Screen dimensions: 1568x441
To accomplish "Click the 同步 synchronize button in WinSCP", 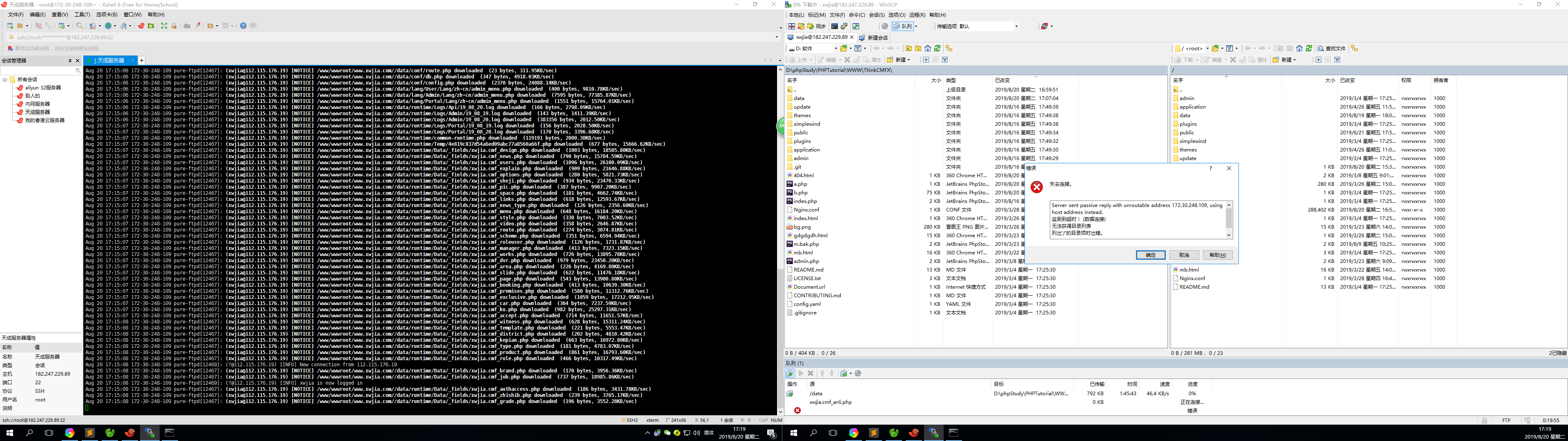I will 816,26.
